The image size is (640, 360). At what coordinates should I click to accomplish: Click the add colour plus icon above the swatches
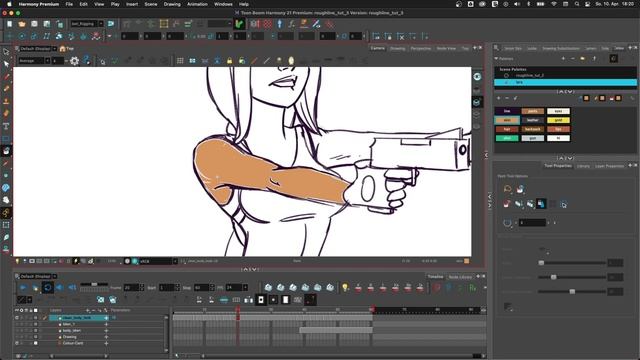(498, 98)
